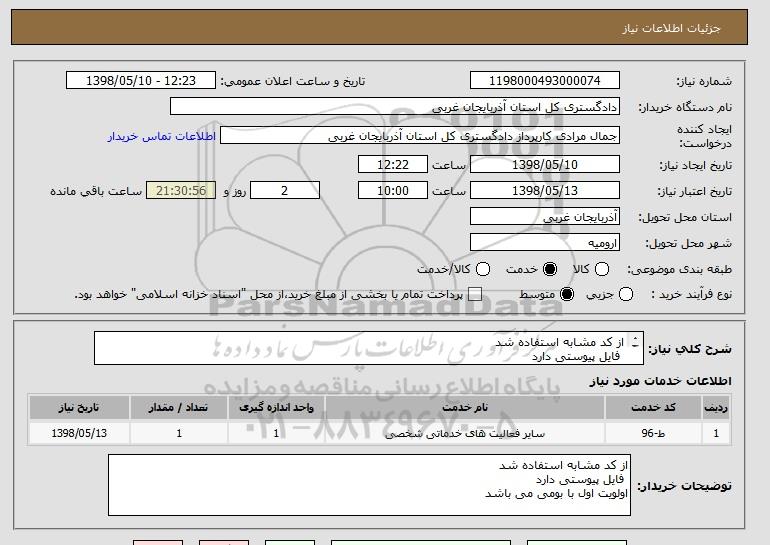This screenshot has height=545, width=770.
Task: Click the remaining days field showing 2
Action: [285, 191]
